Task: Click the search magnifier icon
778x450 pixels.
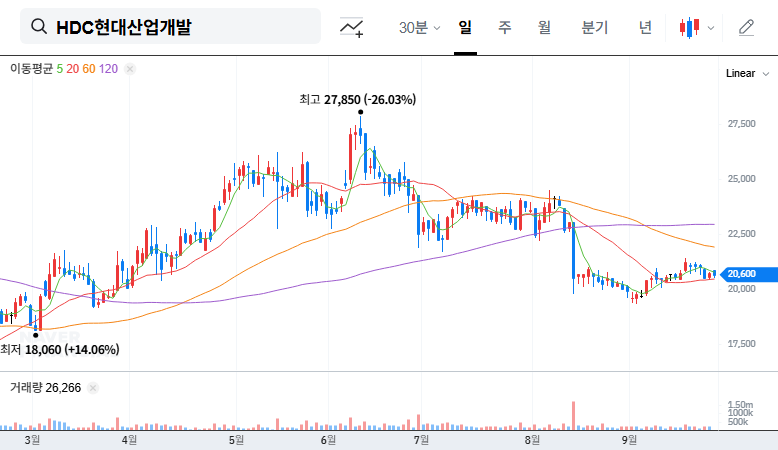Action: pyautogui.click(x=39, y=26)
